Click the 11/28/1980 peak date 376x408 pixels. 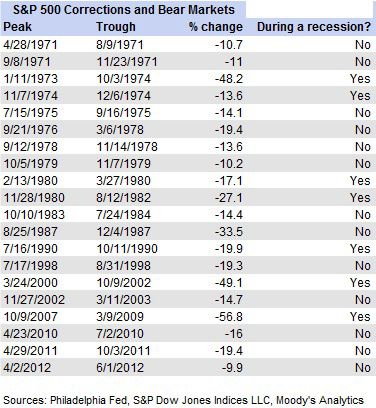(x=34, y=198)
